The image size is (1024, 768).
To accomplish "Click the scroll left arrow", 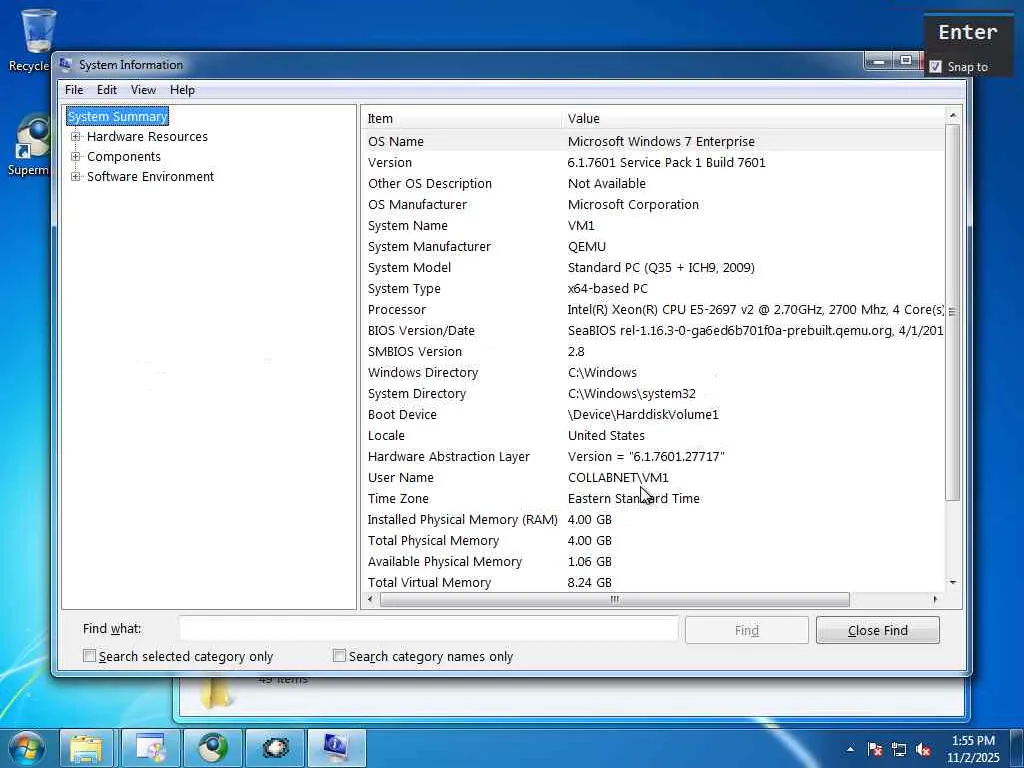I will (370, 600).
